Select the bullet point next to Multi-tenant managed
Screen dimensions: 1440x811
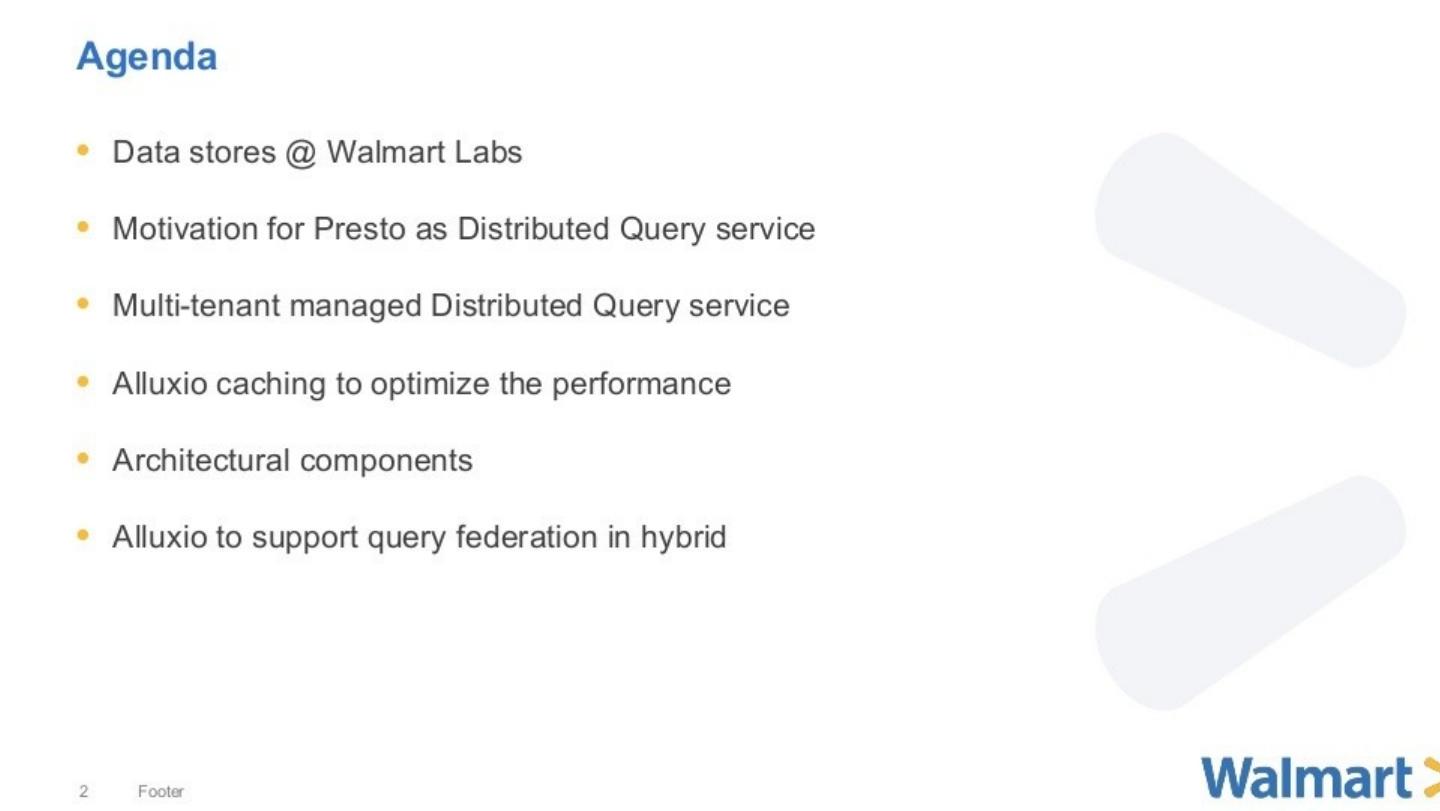point(83,304)
